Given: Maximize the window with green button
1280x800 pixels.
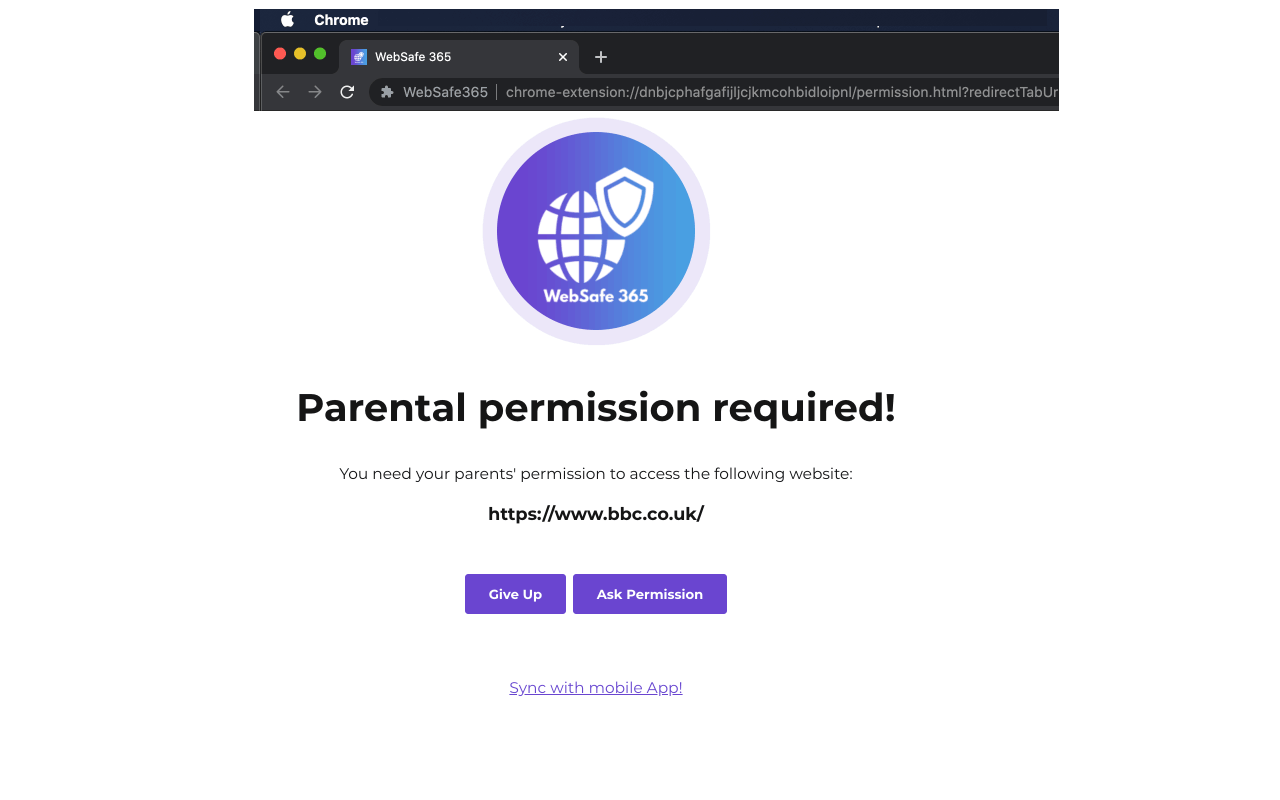Looking at the screenshot, I should tap(320, 54).
